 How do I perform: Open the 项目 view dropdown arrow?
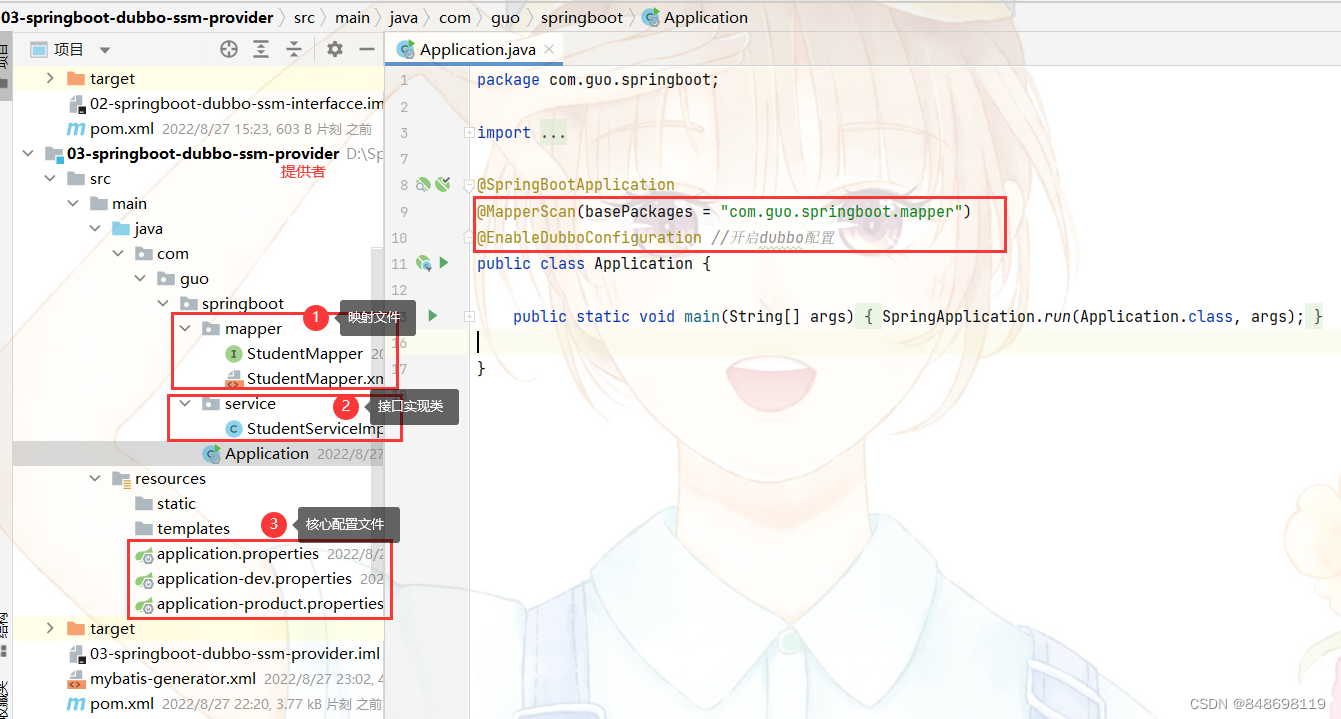(x=105, y=48)
